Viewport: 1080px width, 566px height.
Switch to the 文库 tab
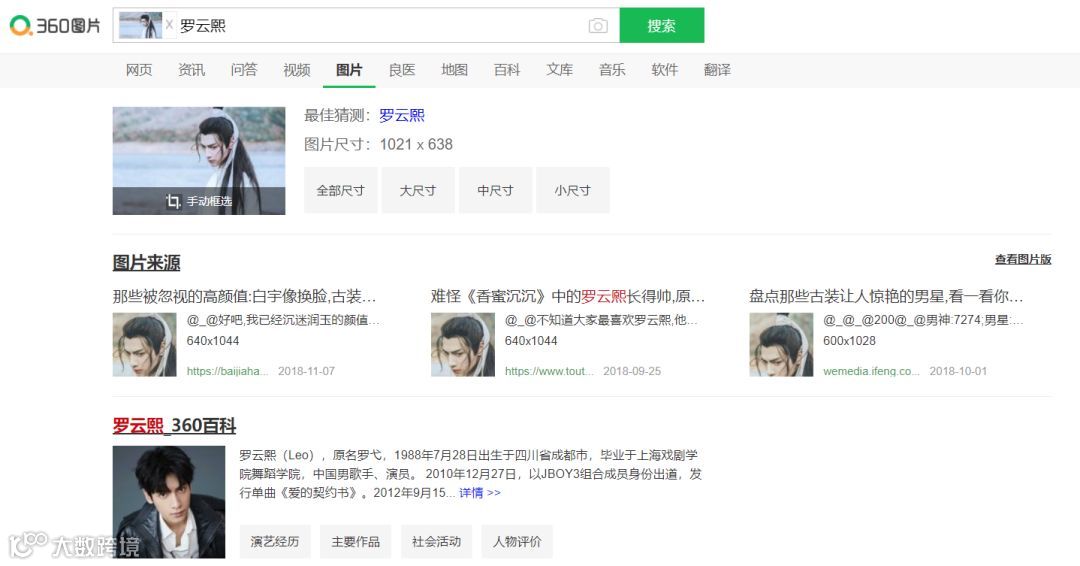pyautogui.click(x=559, y=70)
